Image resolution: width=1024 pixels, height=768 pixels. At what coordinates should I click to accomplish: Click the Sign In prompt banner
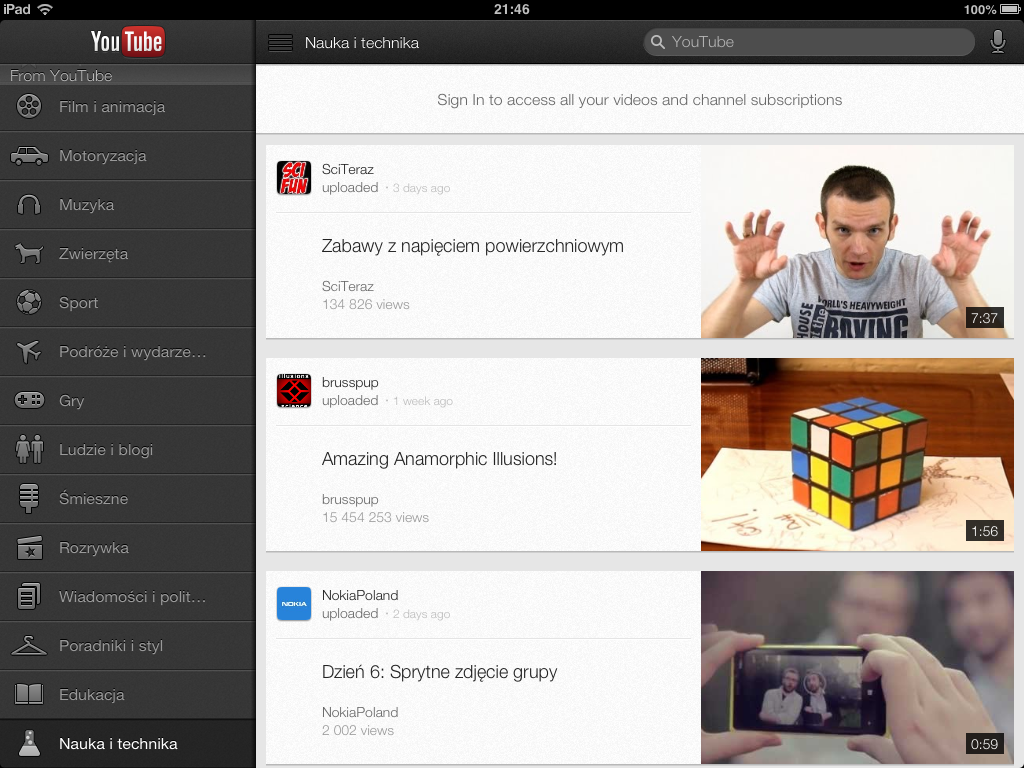click(639, 100)
